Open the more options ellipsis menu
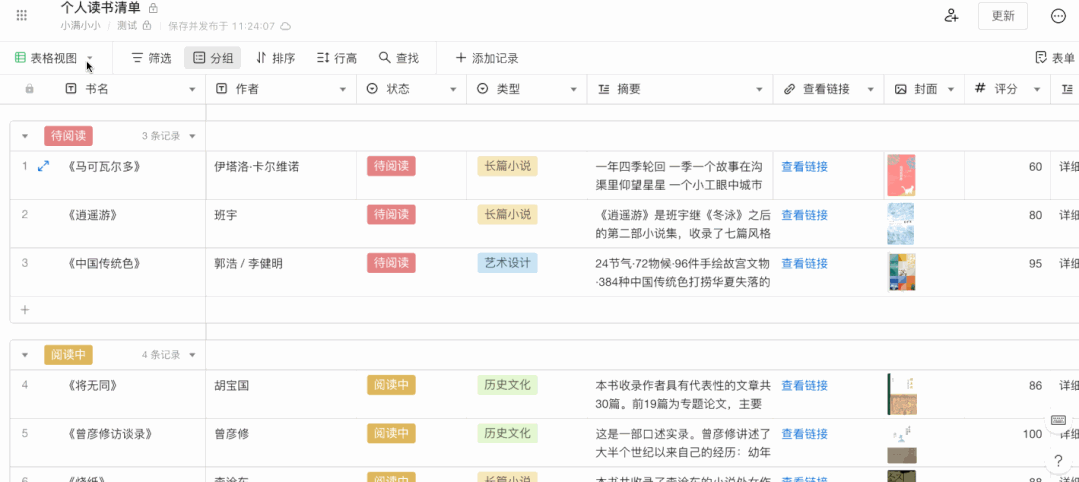1079x482 pixels. (x=1058, y=16)
